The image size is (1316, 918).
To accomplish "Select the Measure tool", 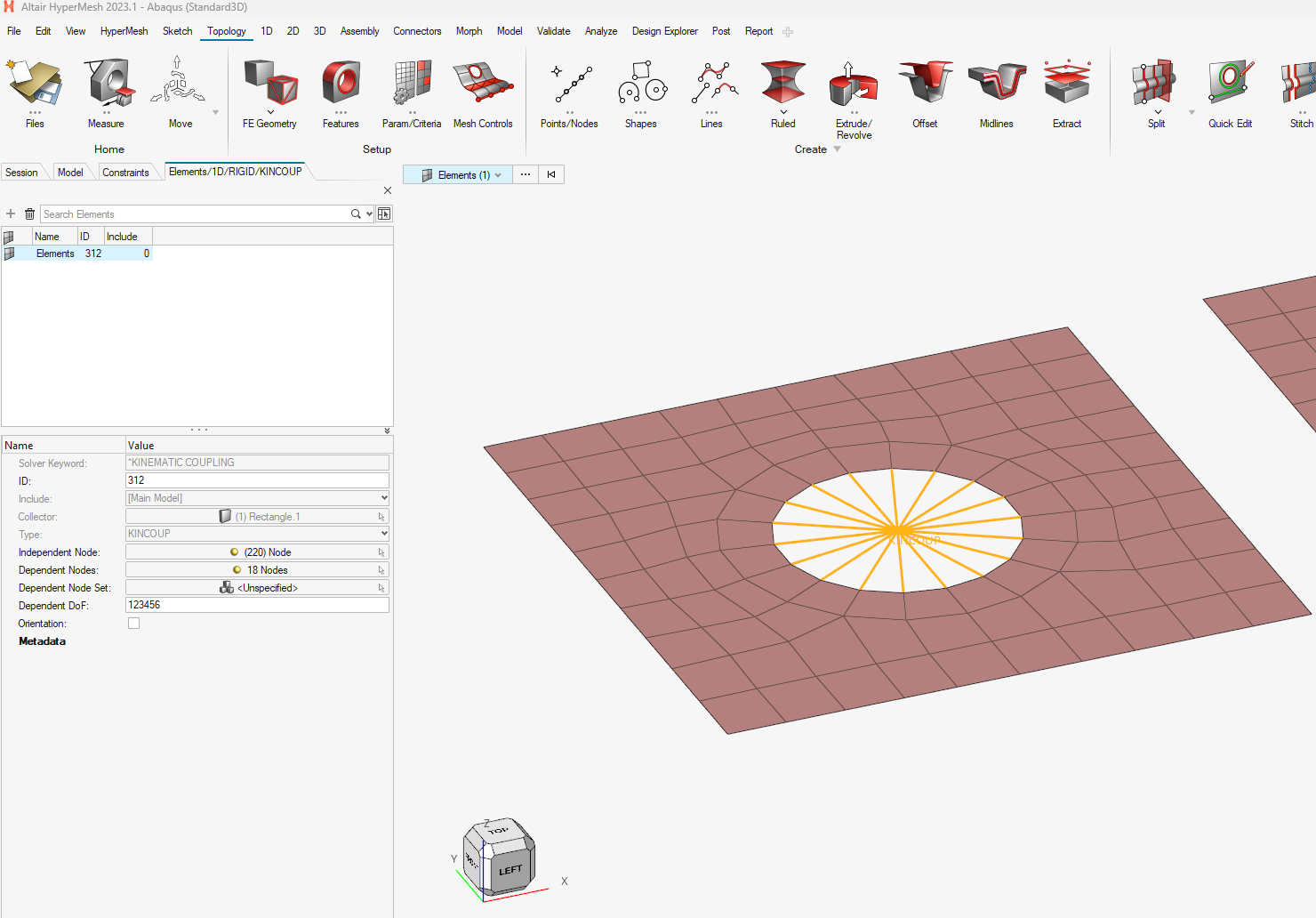I will 106,93.
